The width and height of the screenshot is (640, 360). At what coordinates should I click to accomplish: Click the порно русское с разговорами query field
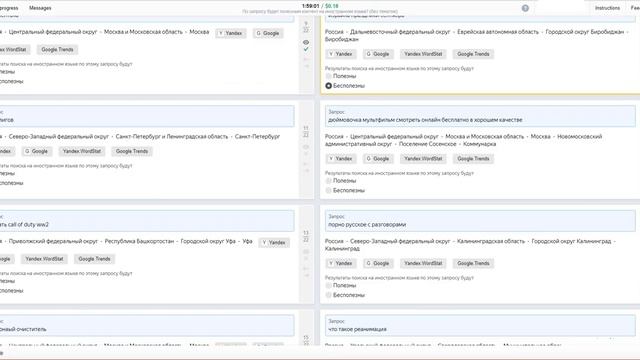pyautogui.click(x=480, y=221)
